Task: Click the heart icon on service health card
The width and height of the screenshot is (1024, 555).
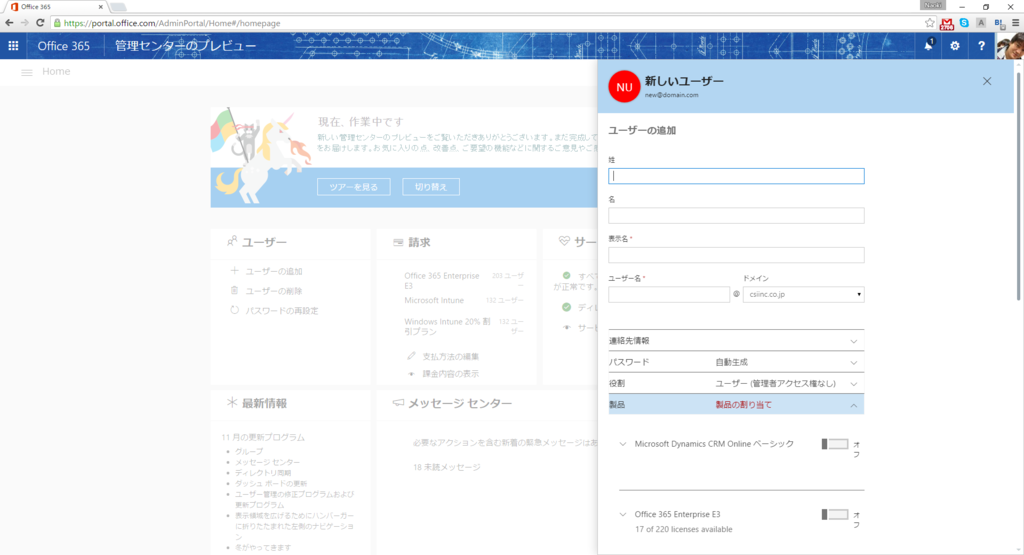Action: (564, 242)
